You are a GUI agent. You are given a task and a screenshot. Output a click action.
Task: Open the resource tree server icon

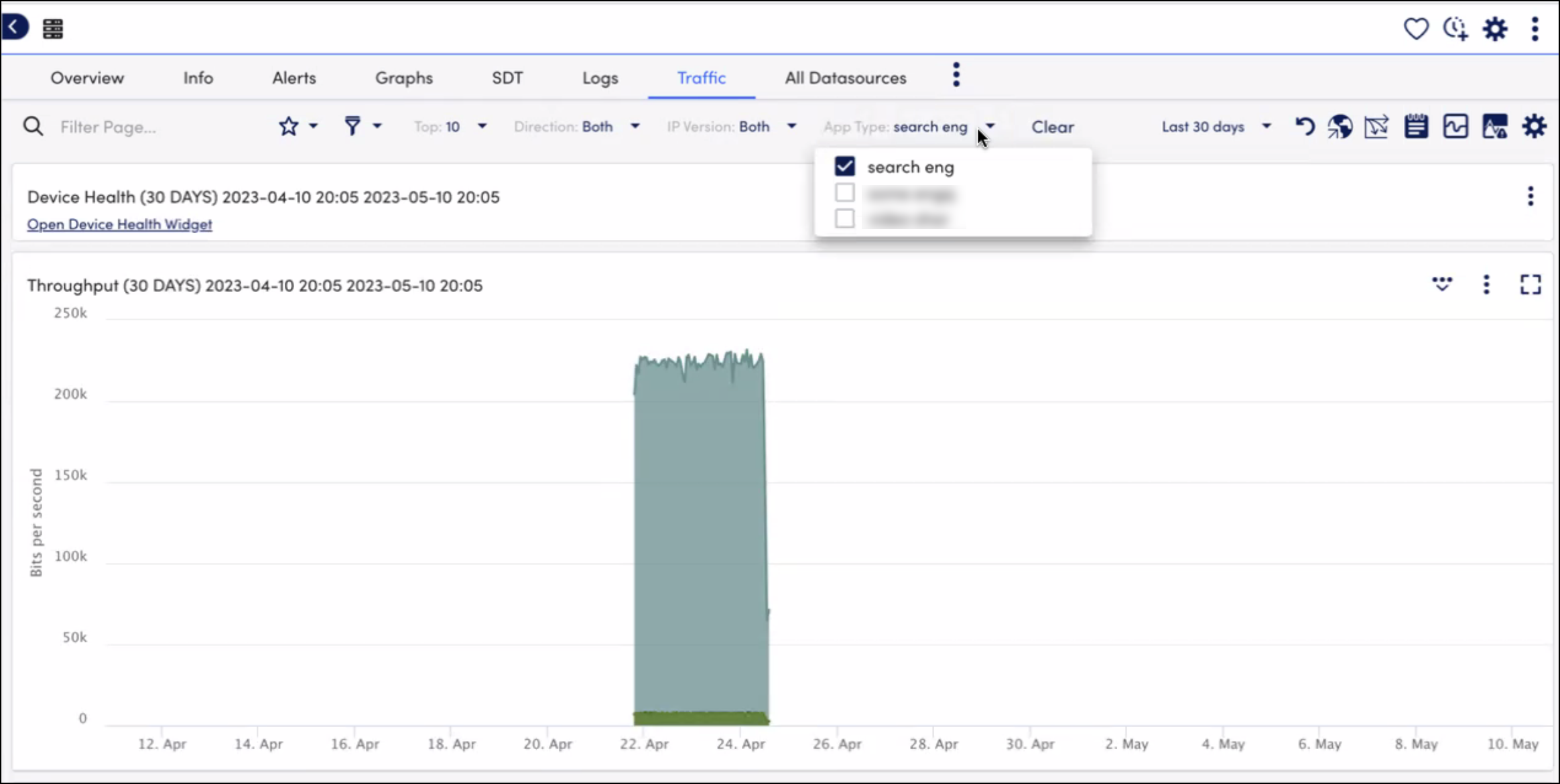coord(53,29)
